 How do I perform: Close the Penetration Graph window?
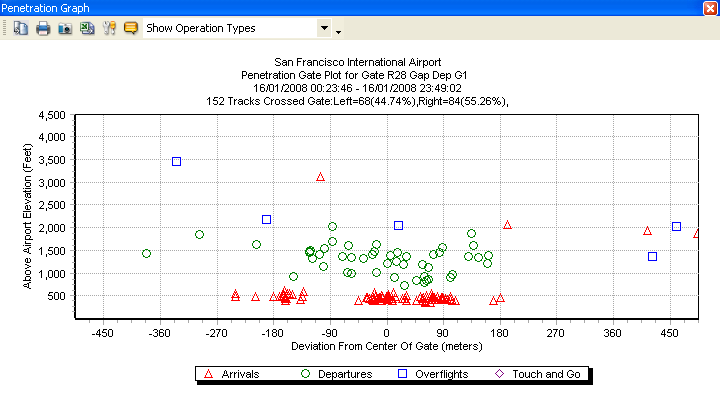point(710,8)
